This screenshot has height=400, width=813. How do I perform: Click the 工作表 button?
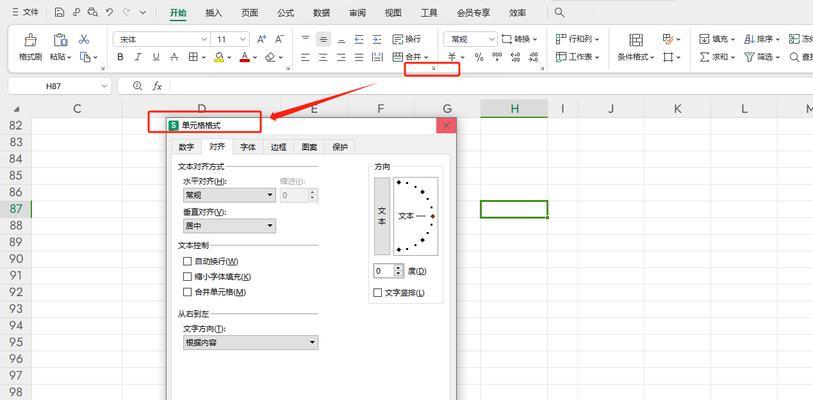577,57
